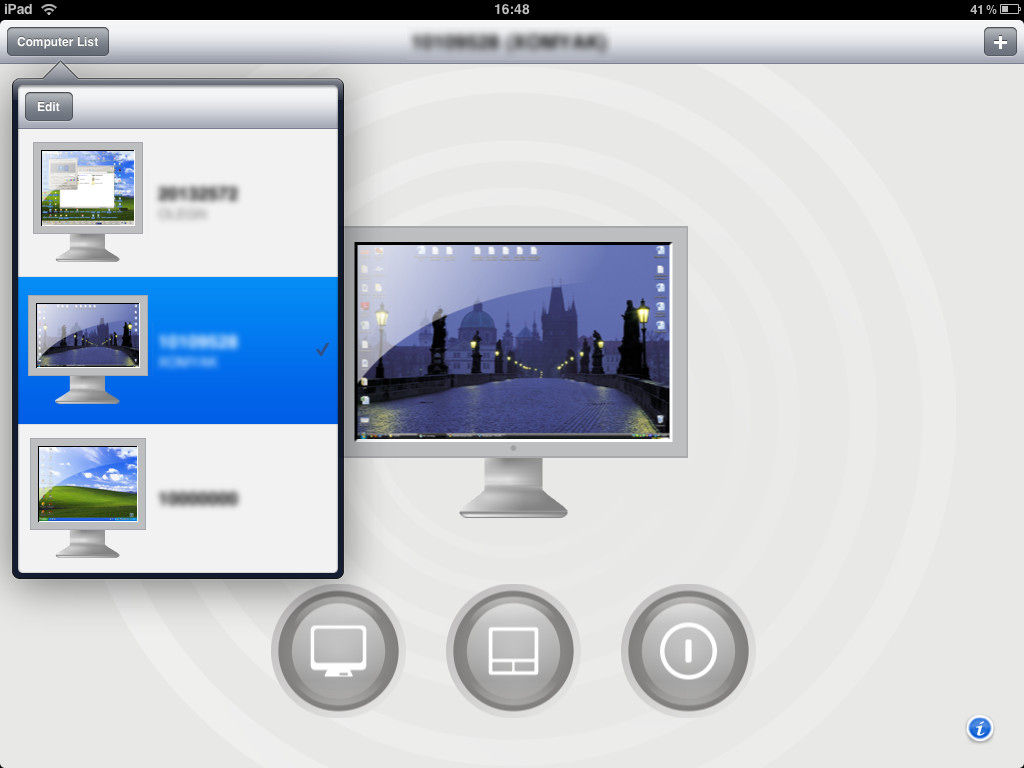The height and width of the screenshot is (768, 1024).
Task: Select the trackpad mode round button
Action: pos(512,651)
